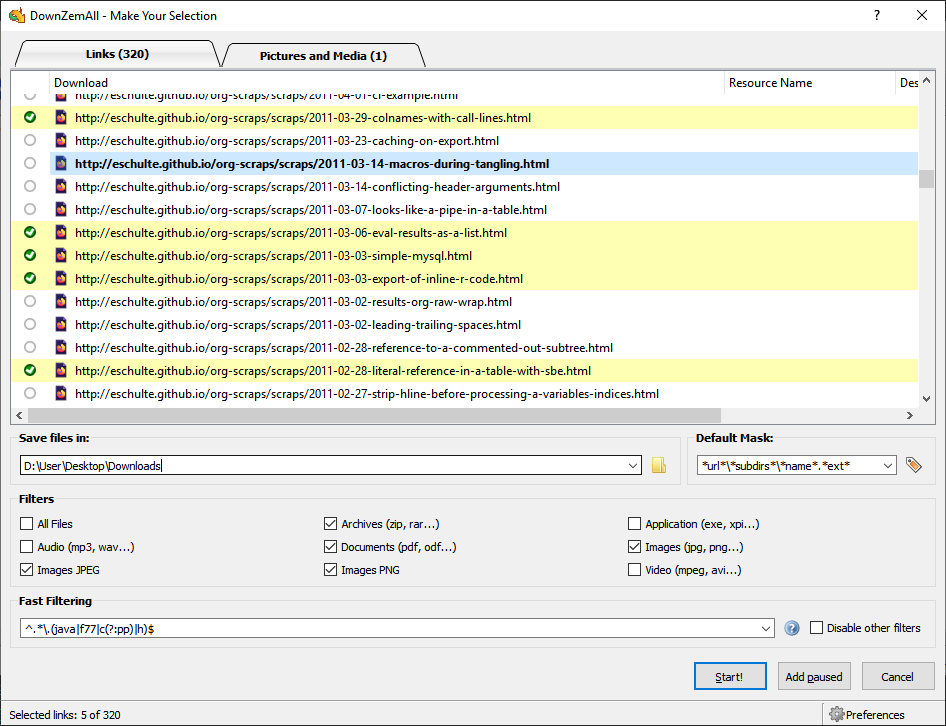946x726 pixels.
Task: Uncheck the Images (jpg, png...) filter
Action: pyautogui.click(x=634, y=546)
